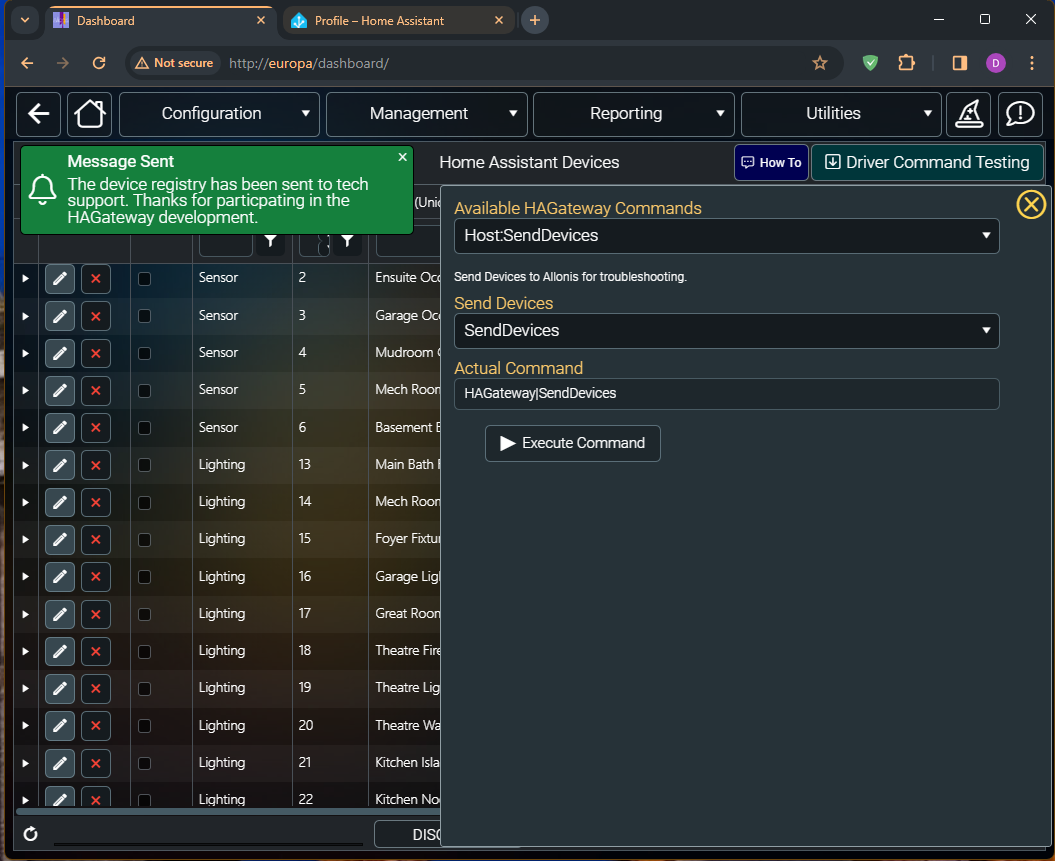Open the Utilities menu
The image size is (1055, 861).
841,114
